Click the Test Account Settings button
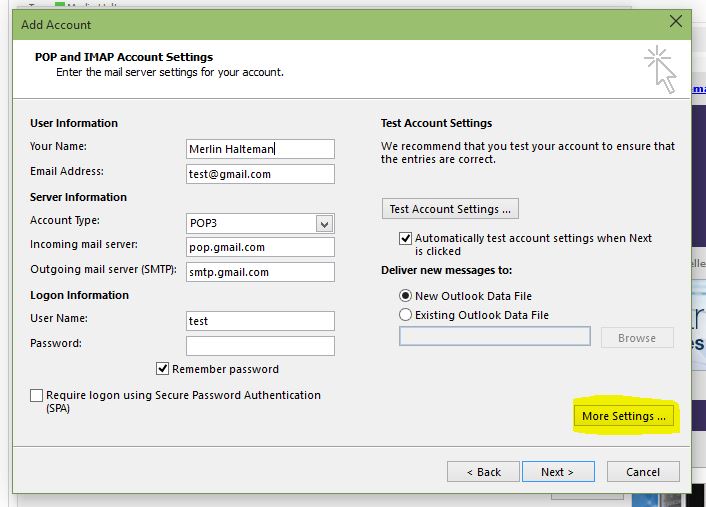 (x=450, y=209)
